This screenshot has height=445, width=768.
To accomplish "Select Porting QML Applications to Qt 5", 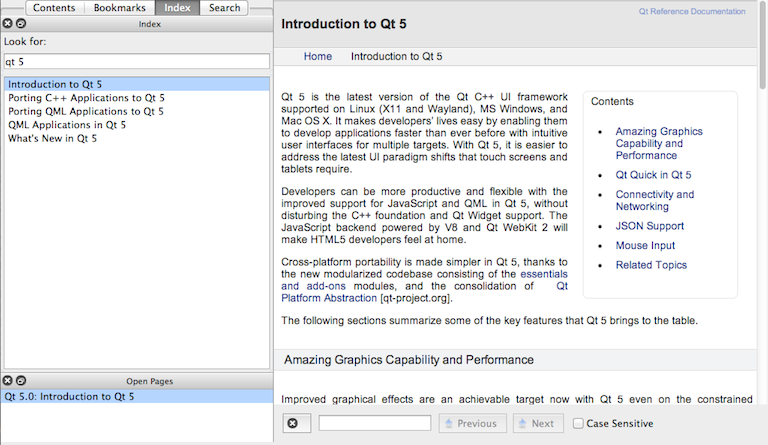I will coord(137,111).
